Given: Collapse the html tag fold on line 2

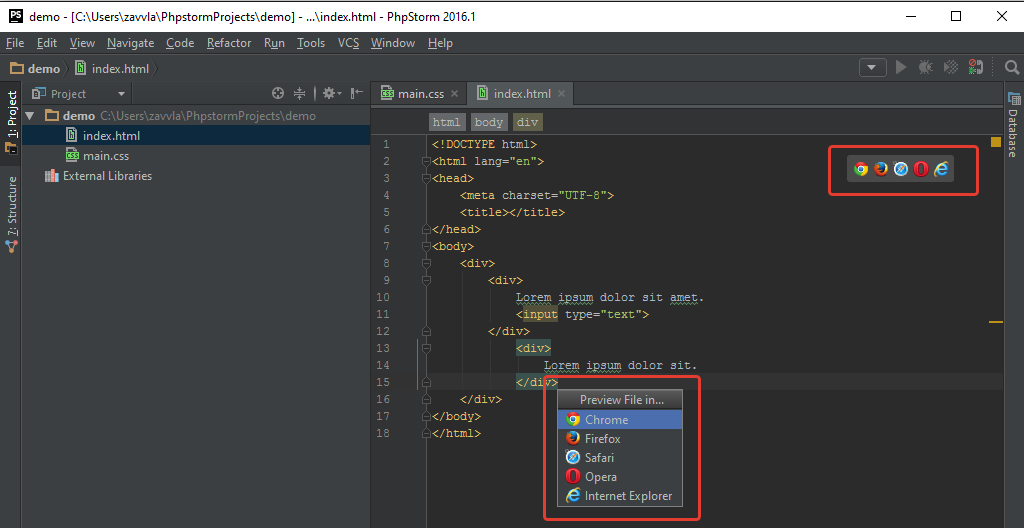Looking at the screenshot, I should (x=426, y=161).
